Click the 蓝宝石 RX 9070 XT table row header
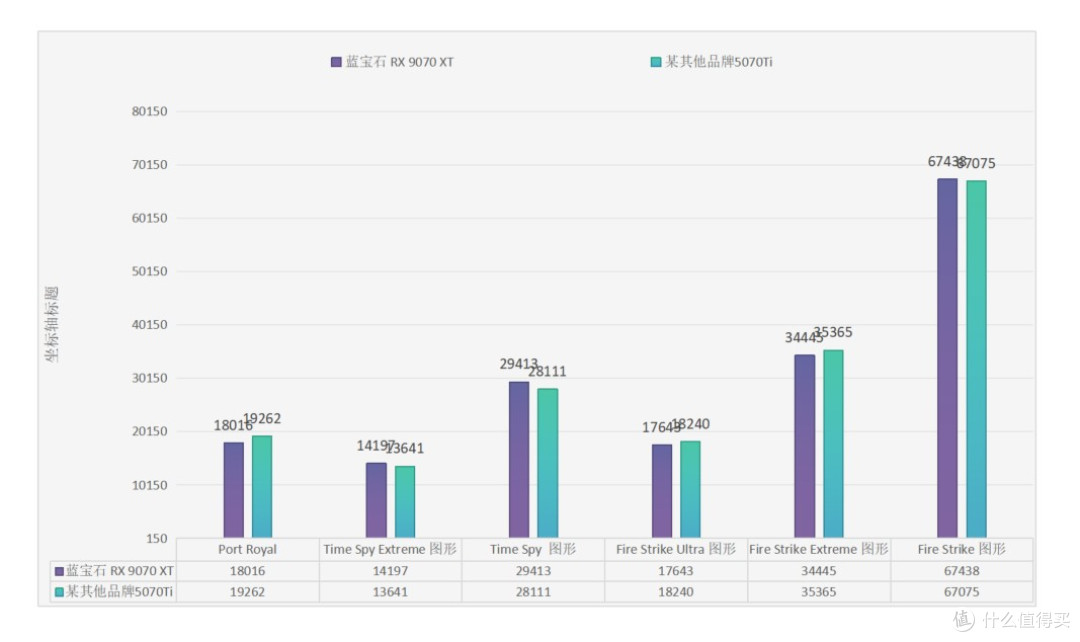 click(x=114, y=571)
